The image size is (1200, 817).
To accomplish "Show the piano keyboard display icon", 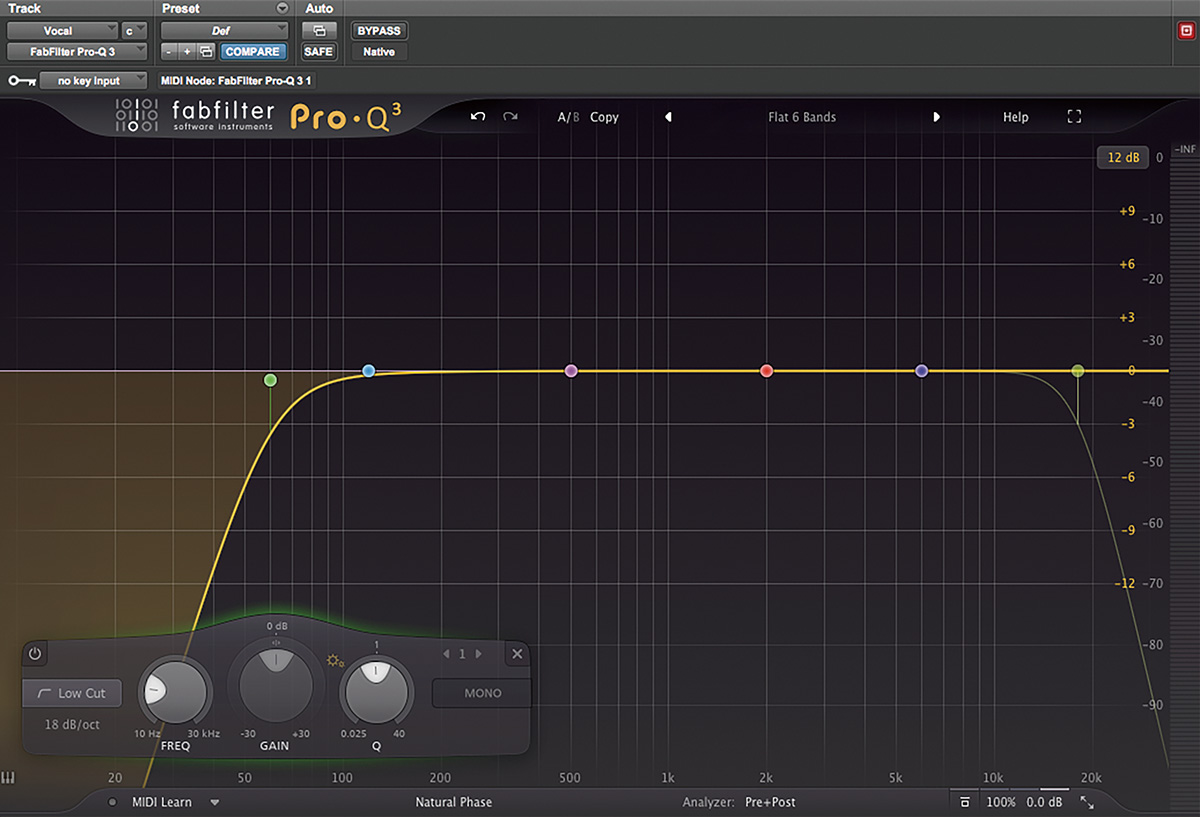I will click(7, 778).
